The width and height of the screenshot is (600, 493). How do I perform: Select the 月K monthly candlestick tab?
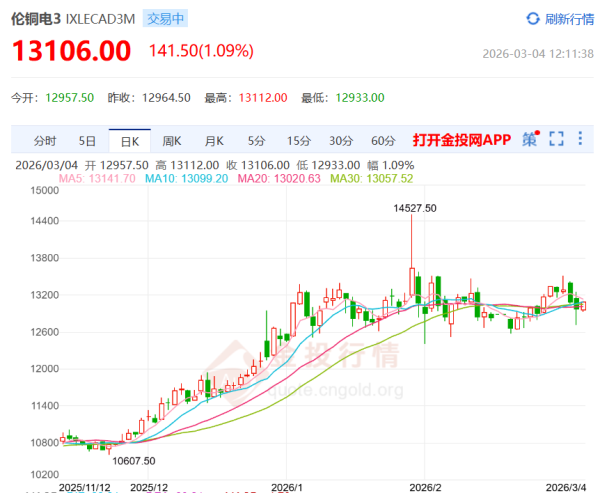point(214,141)
